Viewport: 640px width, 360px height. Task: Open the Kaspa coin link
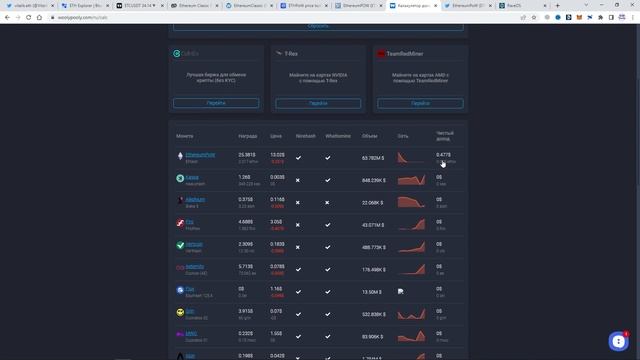(x=192, y=177)
